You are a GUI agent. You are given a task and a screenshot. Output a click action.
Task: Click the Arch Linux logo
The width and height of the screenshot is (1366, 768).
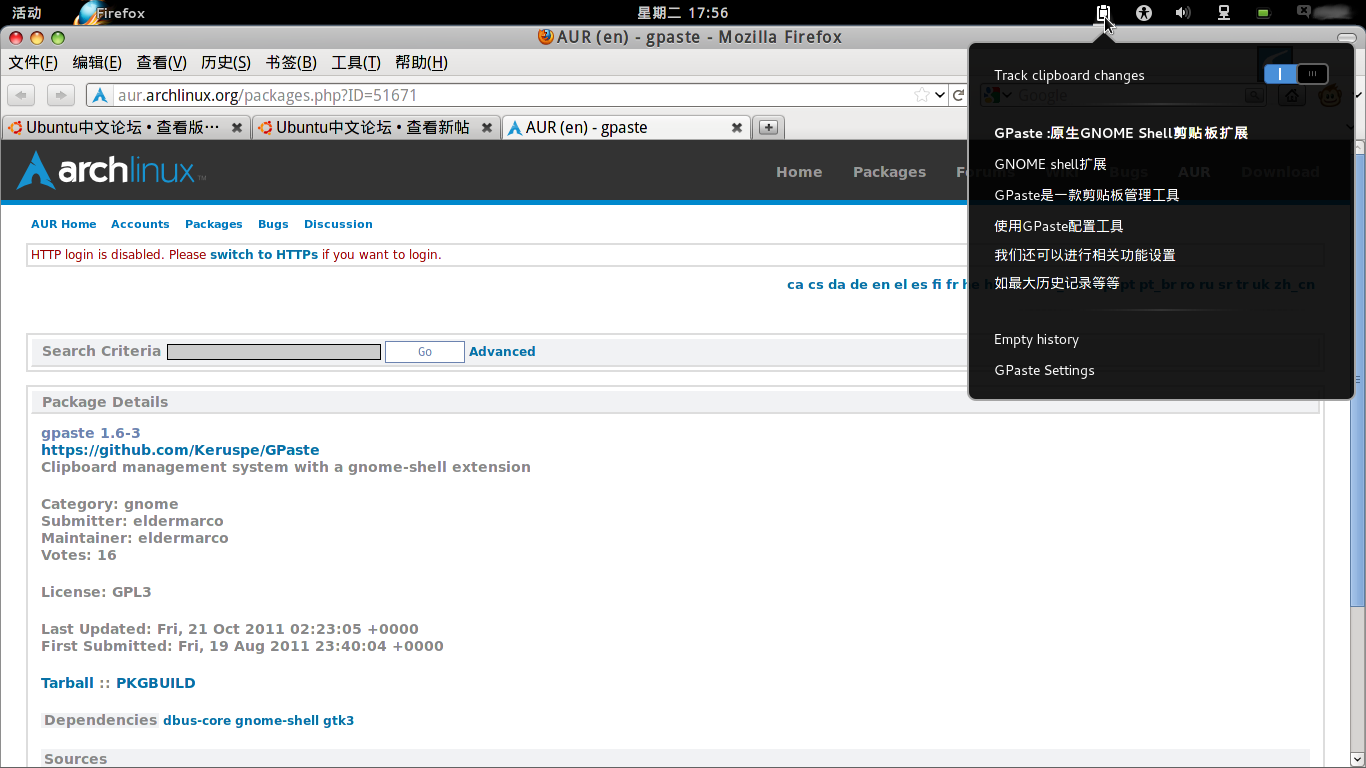point(111,171)
